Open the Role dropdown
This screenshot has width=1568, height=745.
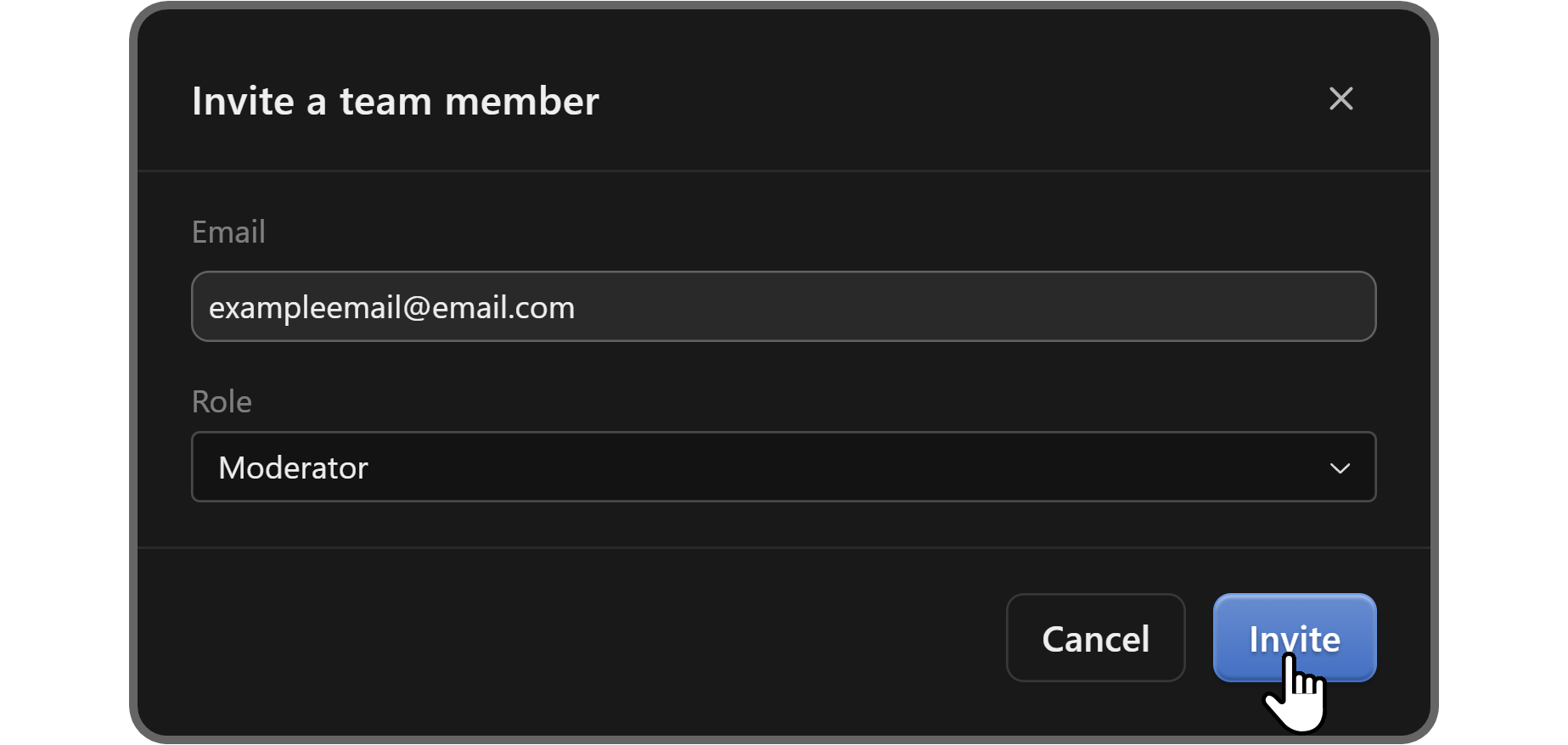coord(783,468)
